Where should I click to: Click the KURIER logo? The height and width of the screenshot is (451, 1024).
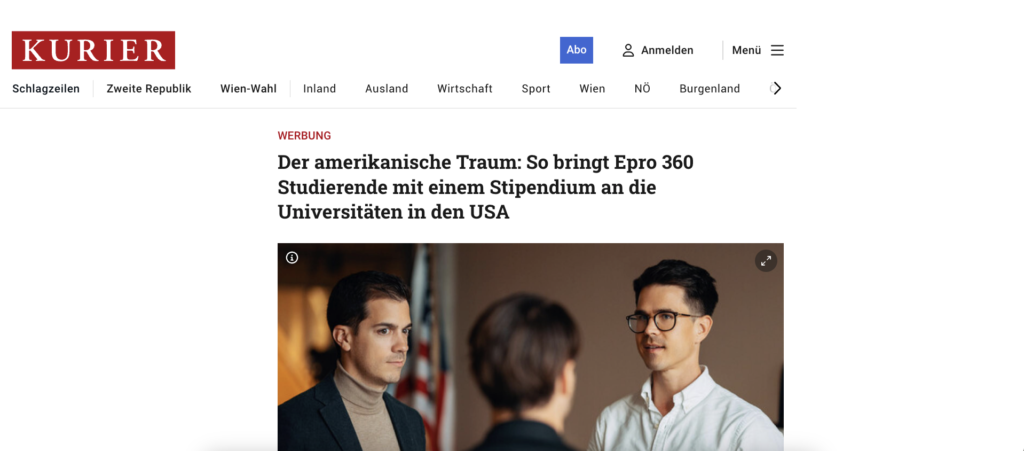tap(93, 50)
